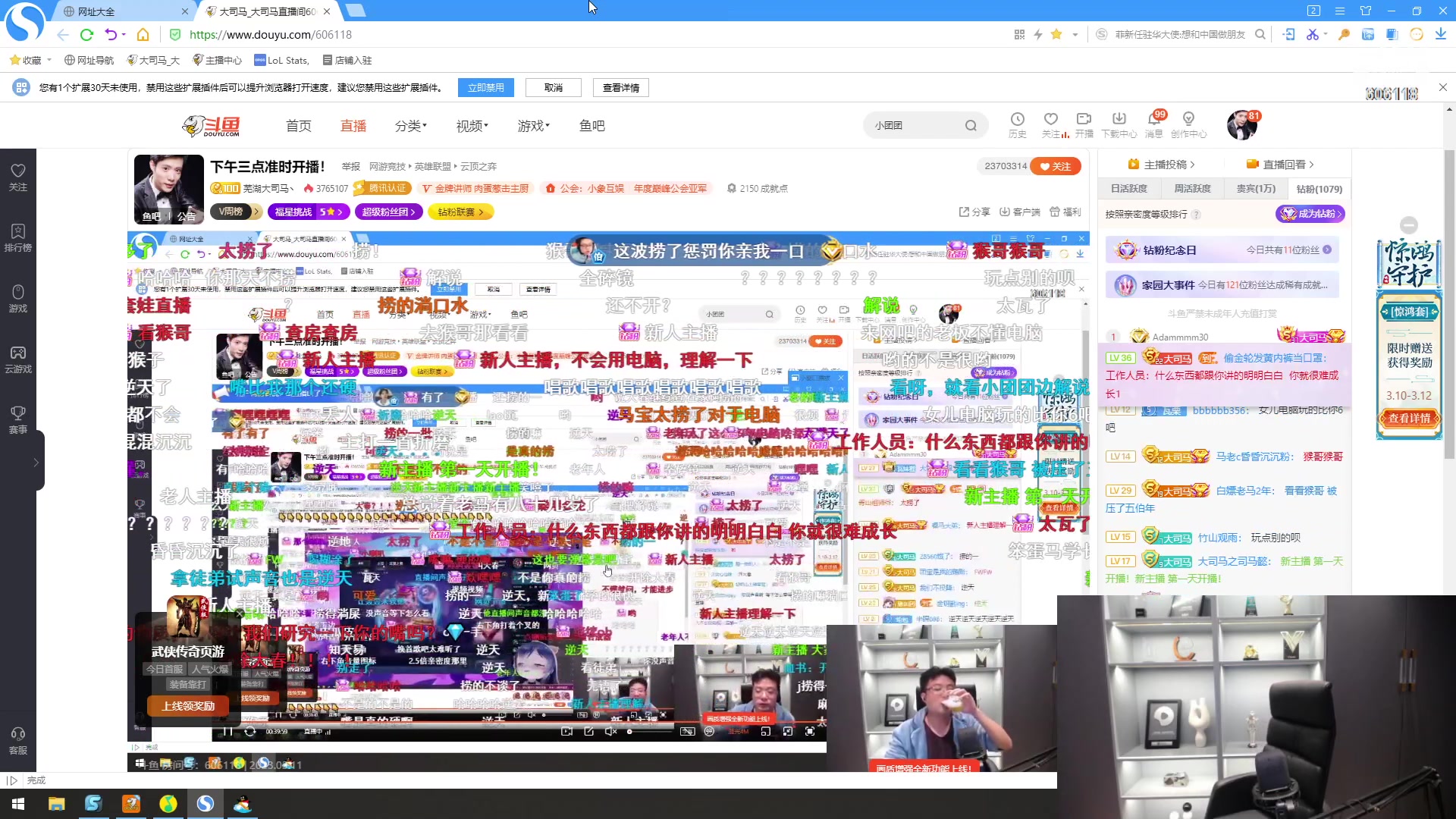Screen dimensions: 1456x819
Task: Open 赛事 trophy in left sidebar
Action: click(x=18, y=420)
